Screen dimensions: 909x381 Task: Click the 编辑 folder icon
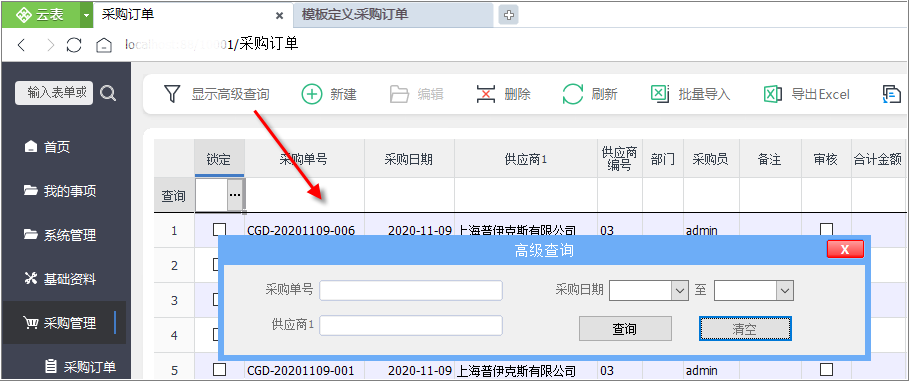pyautogui.click(x=399, y=94)
